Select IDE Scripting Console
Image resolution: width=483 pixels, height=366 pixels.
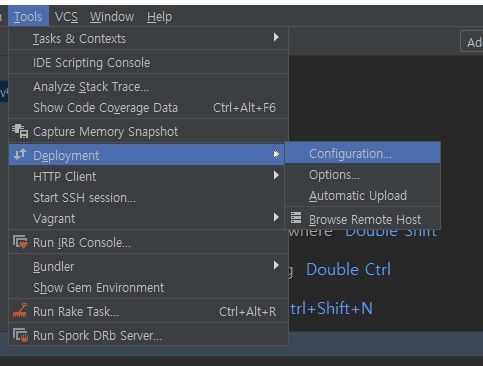148,63
